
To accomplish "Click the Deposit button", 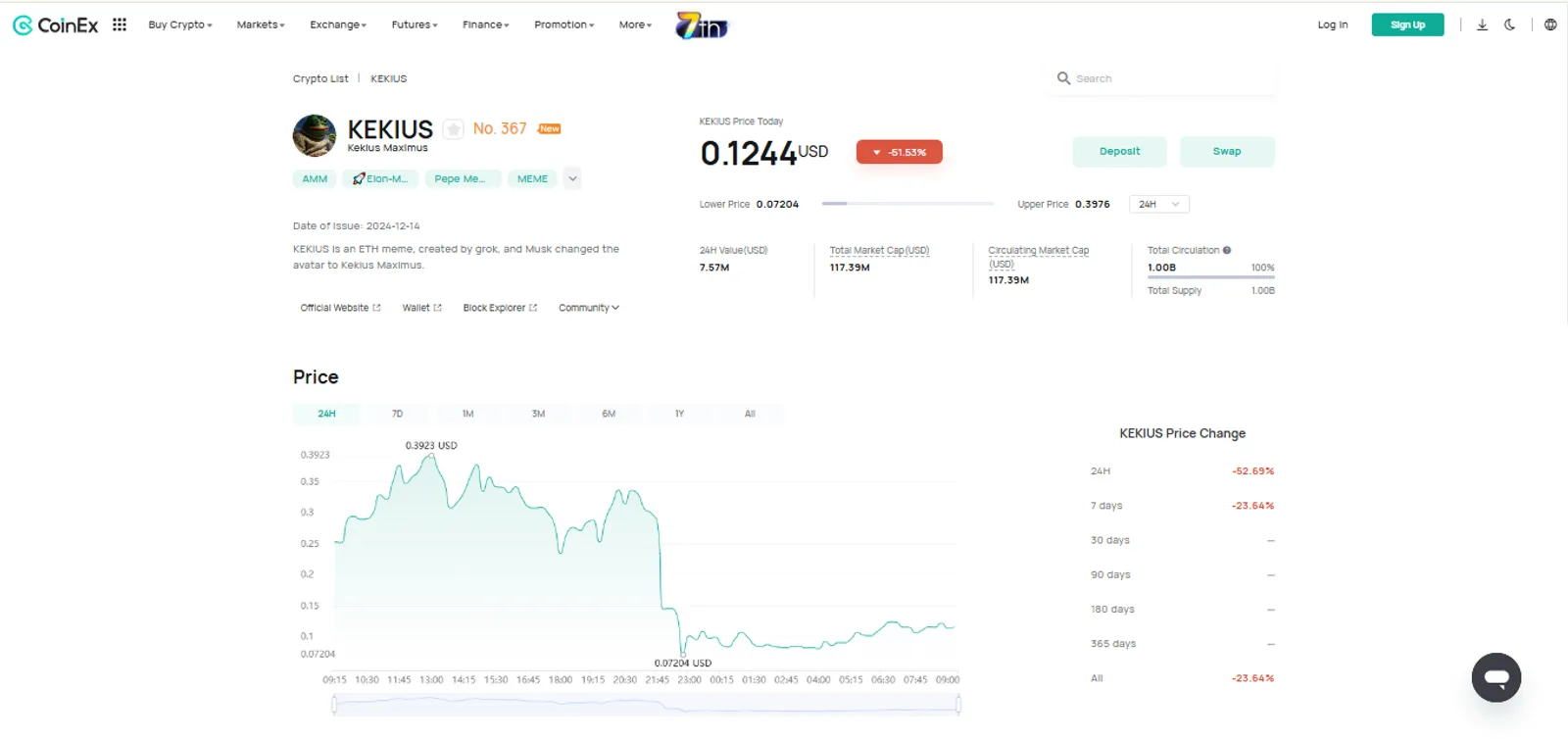I will [x=1119, y=151].
